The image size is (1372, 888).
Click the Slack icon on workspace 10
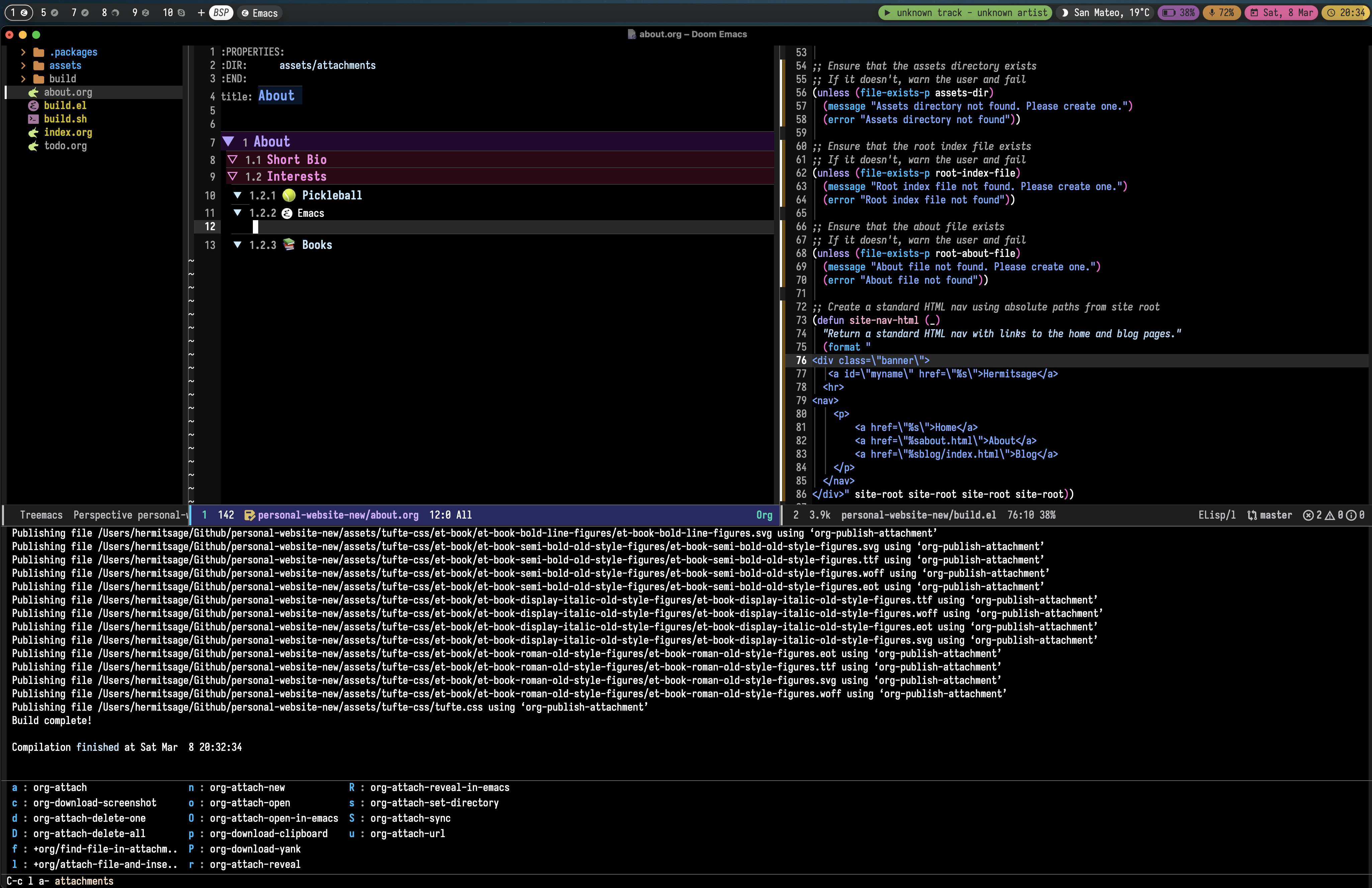pyautogui.click(x=182, y=13)
